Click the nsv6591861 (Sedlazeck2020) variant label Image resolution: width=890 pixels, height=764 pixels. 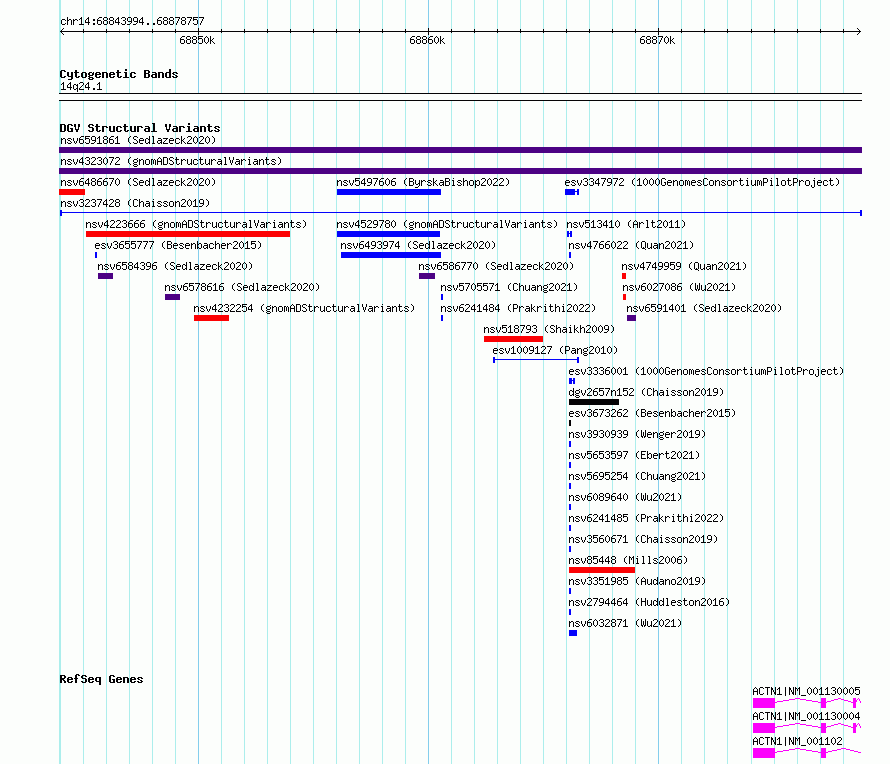[138, 140]
